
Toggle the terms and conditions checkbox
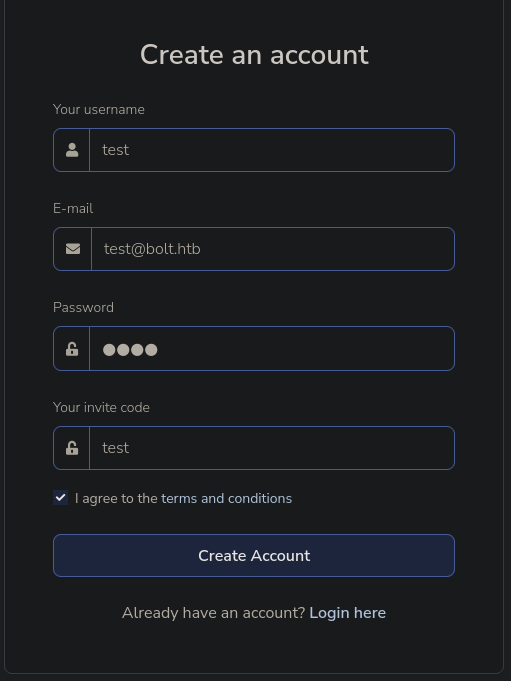tap(60, 498)
